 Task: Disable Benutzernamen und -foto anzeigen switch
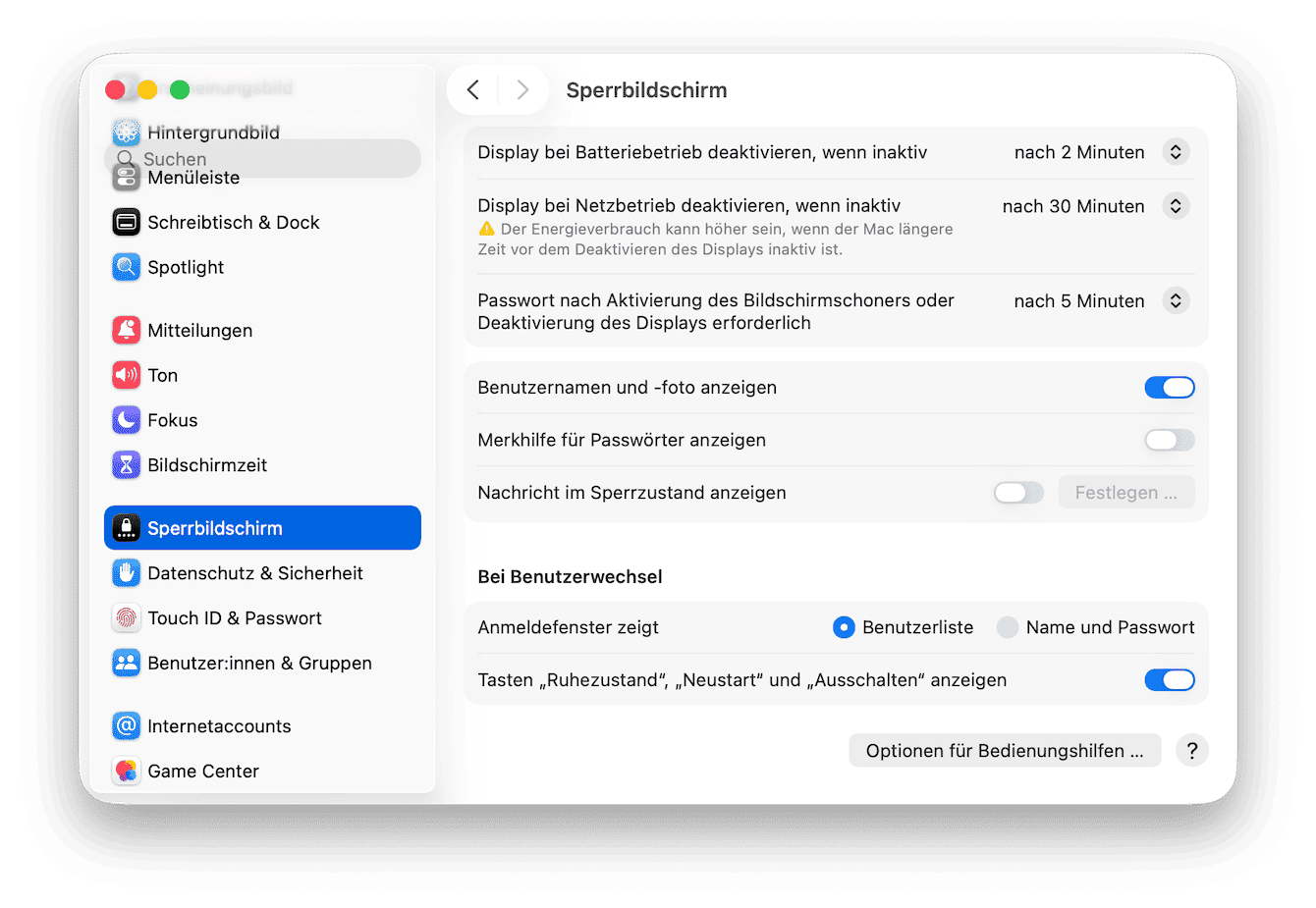[x=1170, y=388]
